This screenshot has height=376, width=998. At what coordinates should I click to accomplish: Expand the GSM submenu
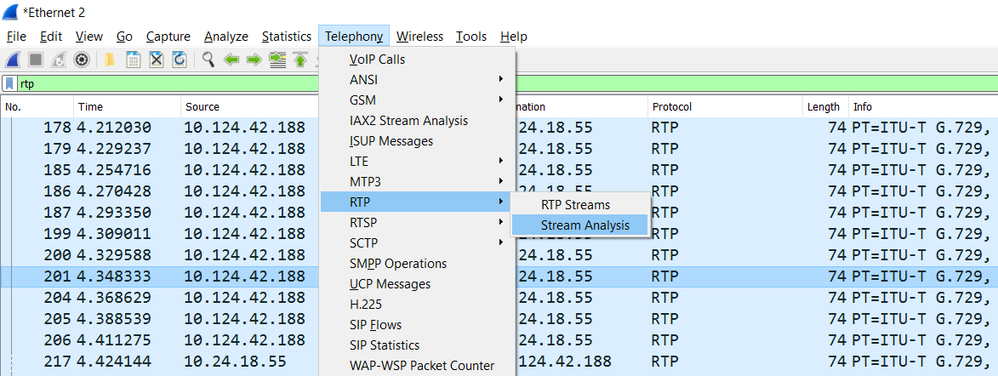tap(417, 100)
